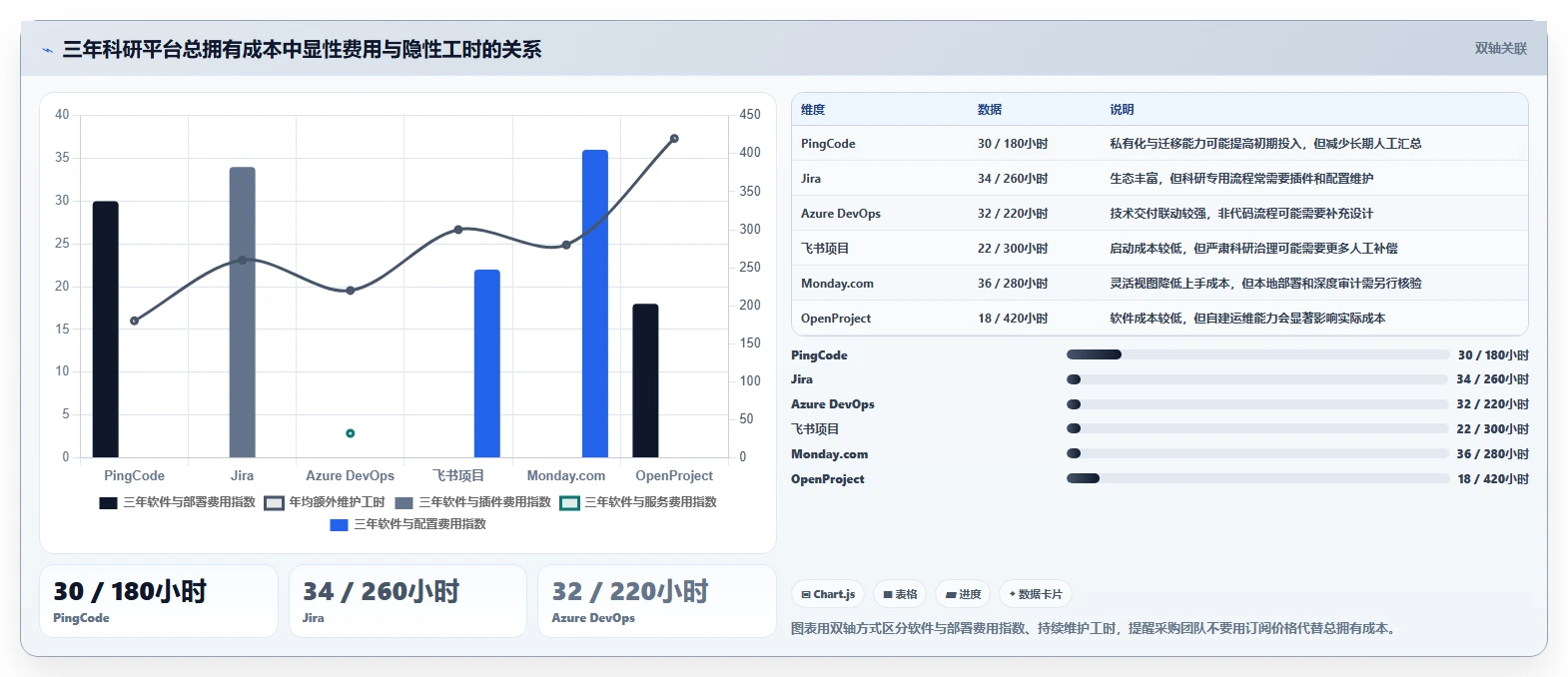
Task: Click the line point over Monday.com
Action: 566,245
